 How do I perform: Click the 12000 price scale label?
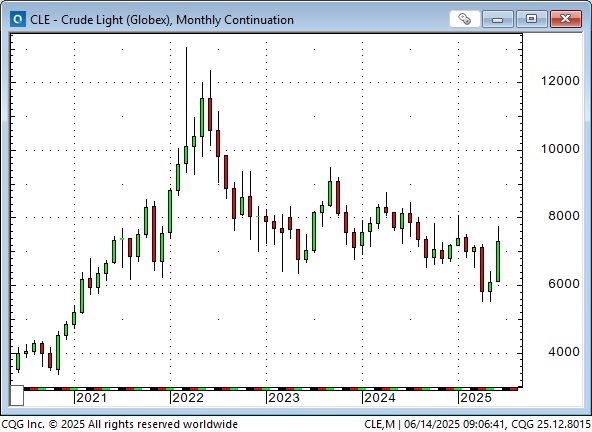coord(560,81)
